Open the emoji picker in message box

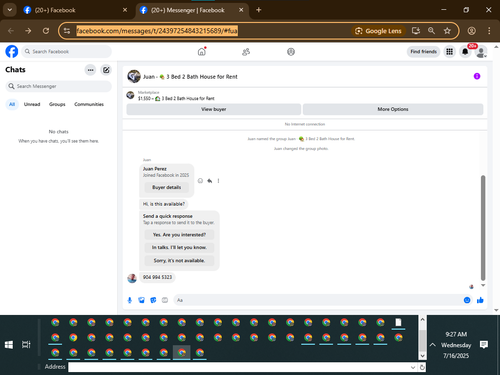[467, 300]
